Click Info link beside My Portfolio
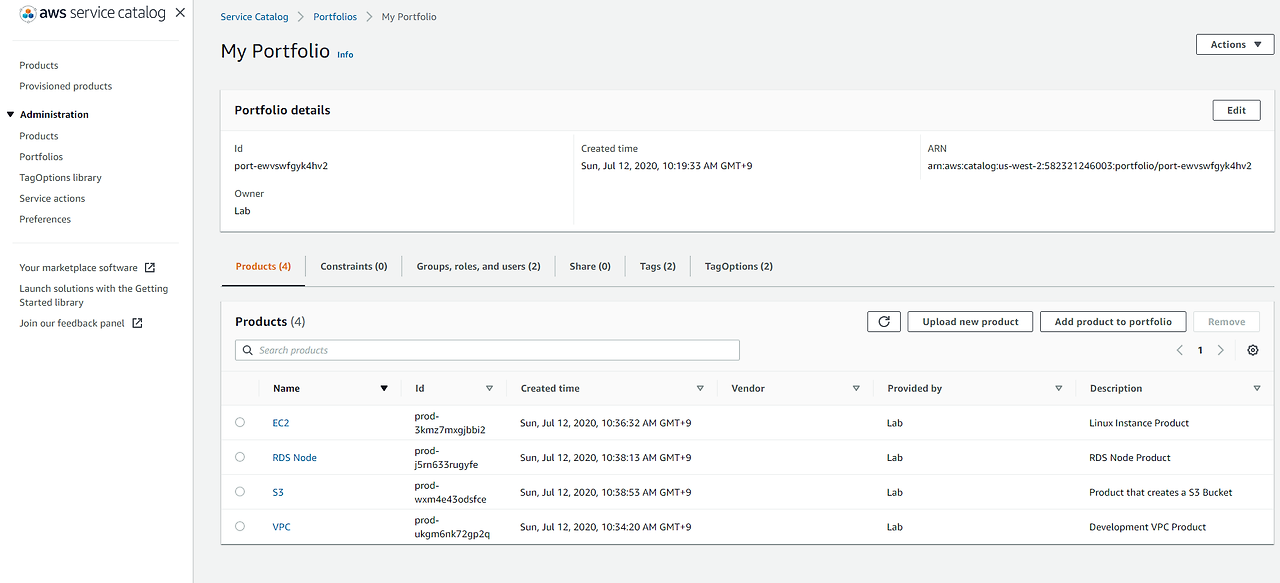Screen dimensions: 1280x583 [x=345, y=54]
